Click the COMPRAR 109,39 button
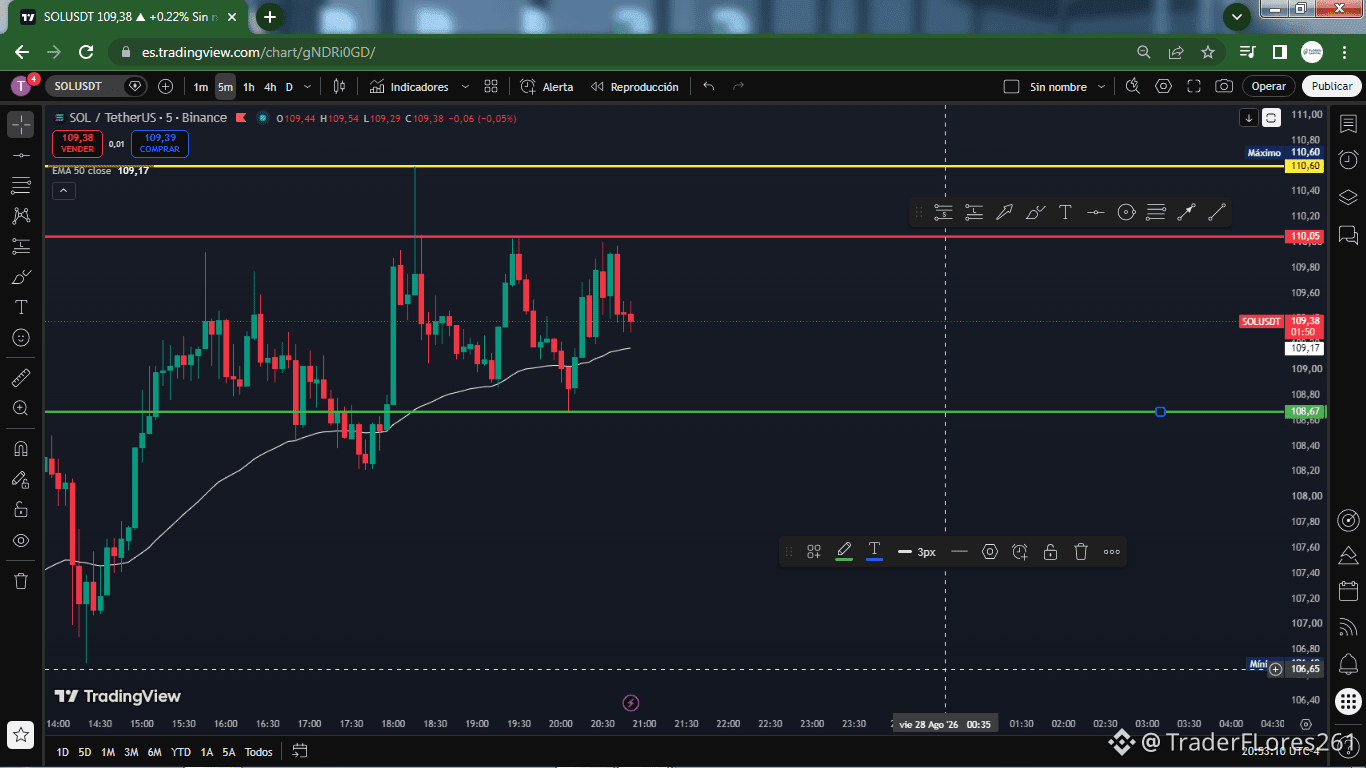 coord(160,143)
